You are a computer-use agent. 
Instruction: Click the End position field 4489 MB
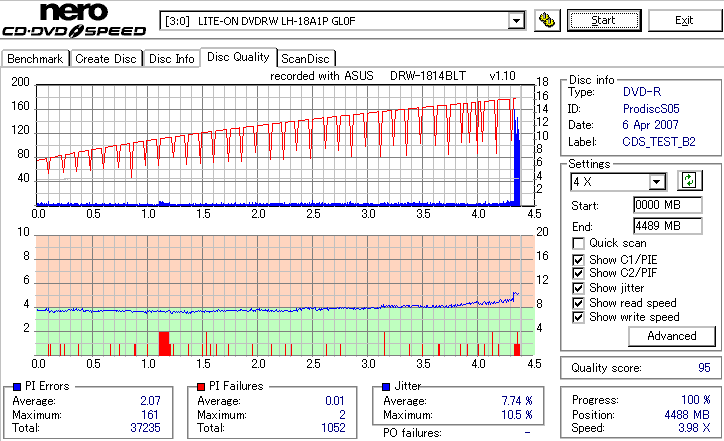point(668,226)
